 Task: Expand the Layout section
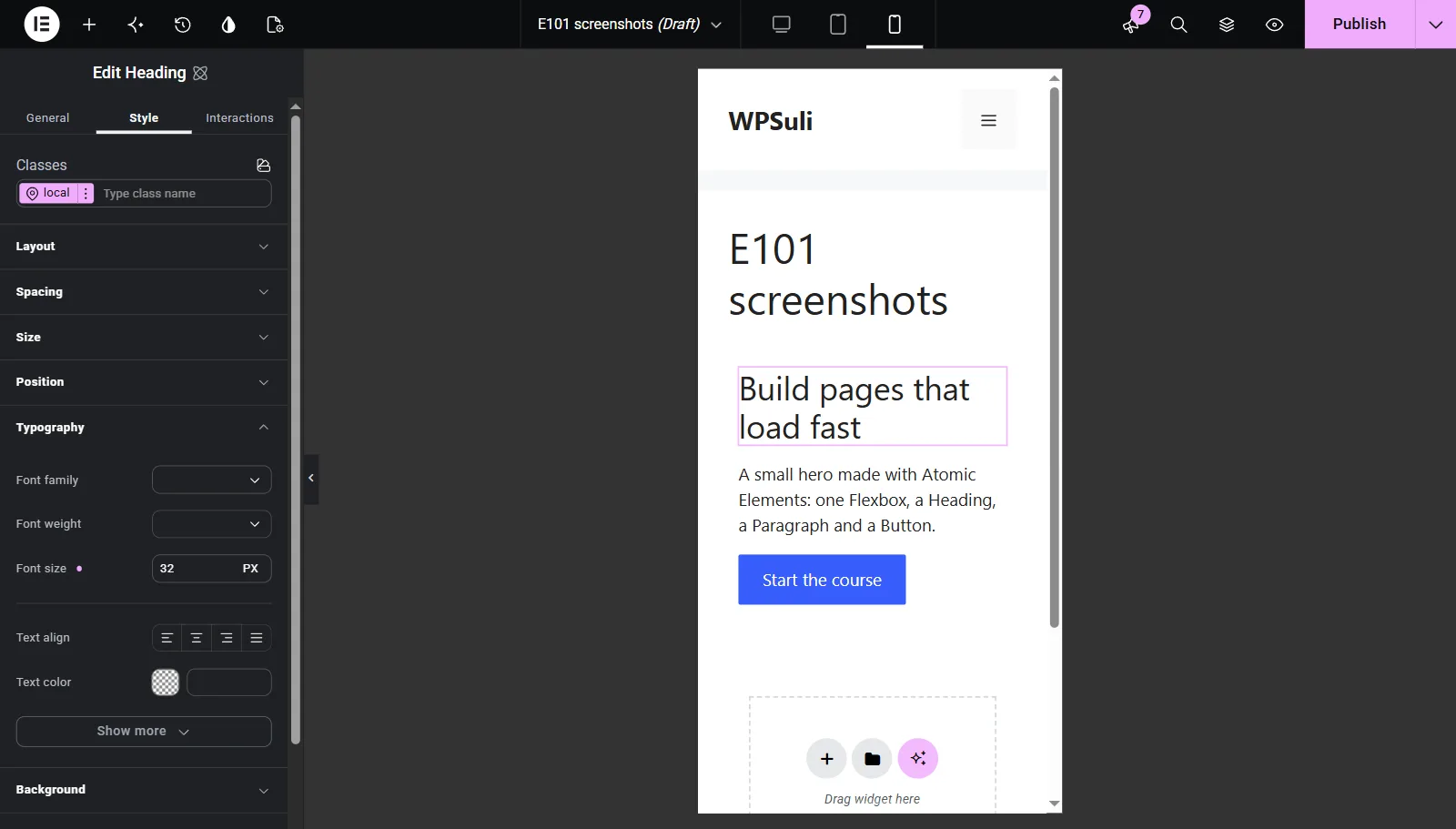[144, 247]
